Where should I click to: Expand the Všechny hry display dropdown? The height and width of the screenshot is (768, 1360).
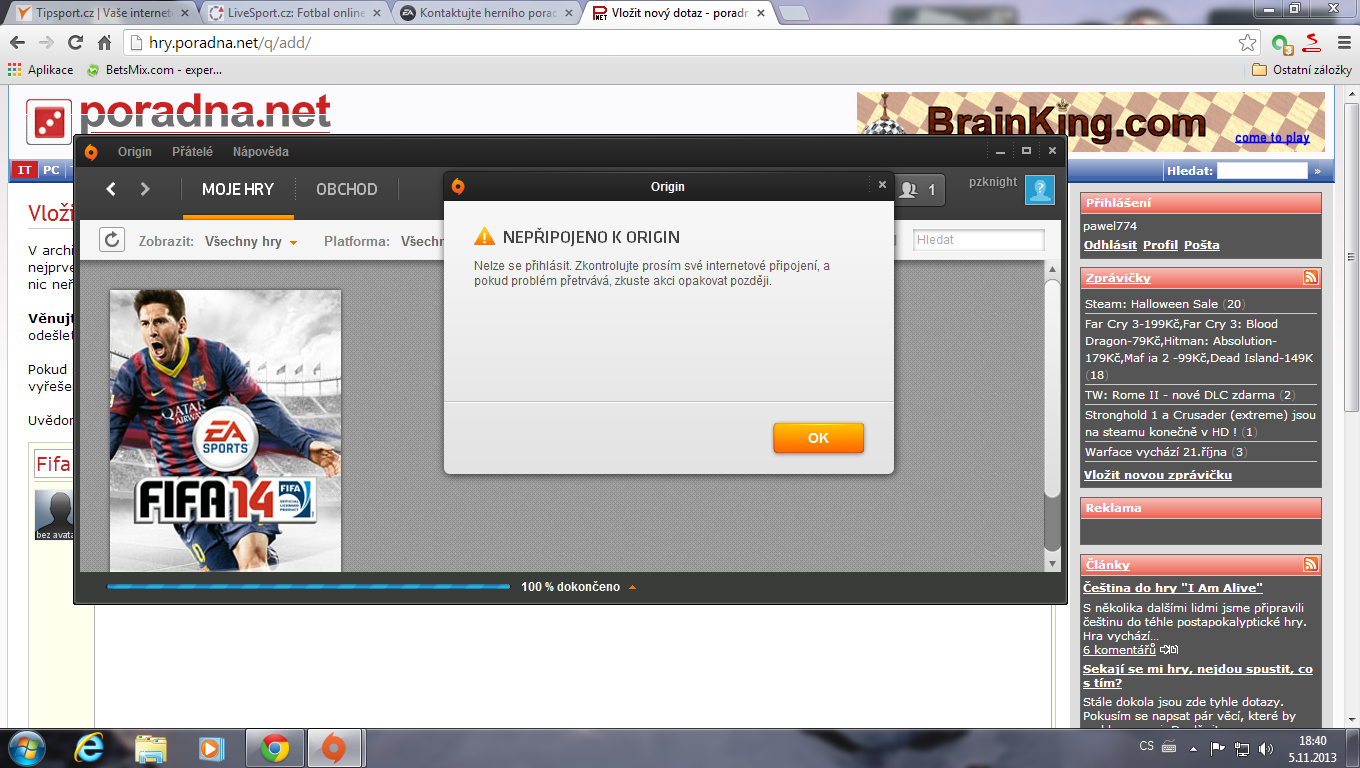click(251, 241)
